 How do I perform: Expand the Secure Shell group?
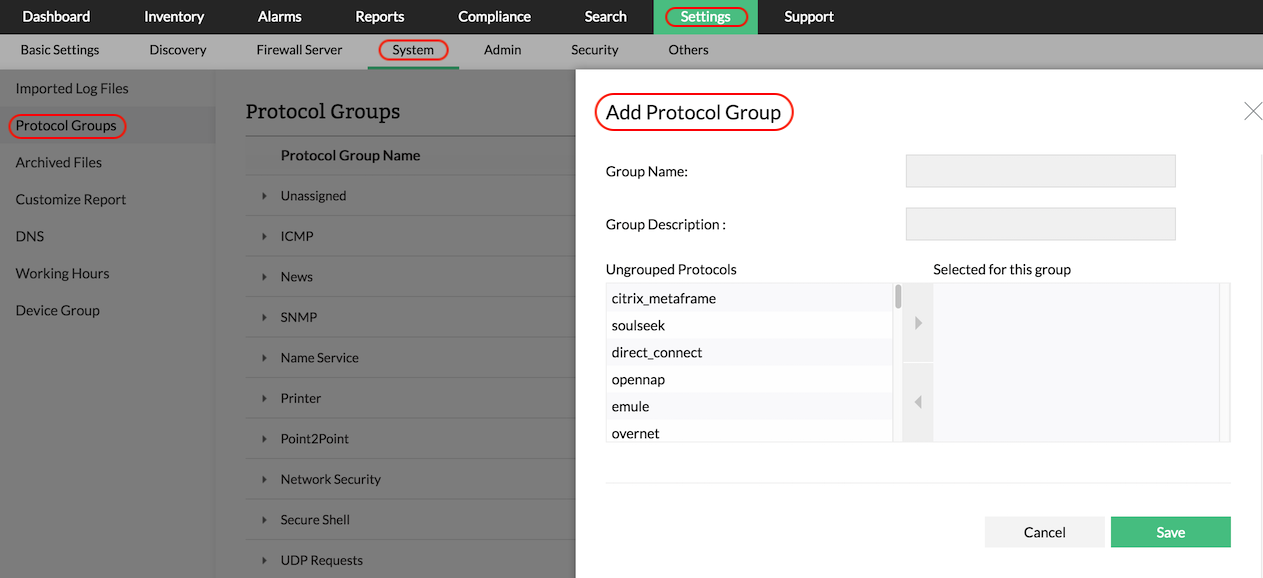pyautogui.click(x=264, y=520)
